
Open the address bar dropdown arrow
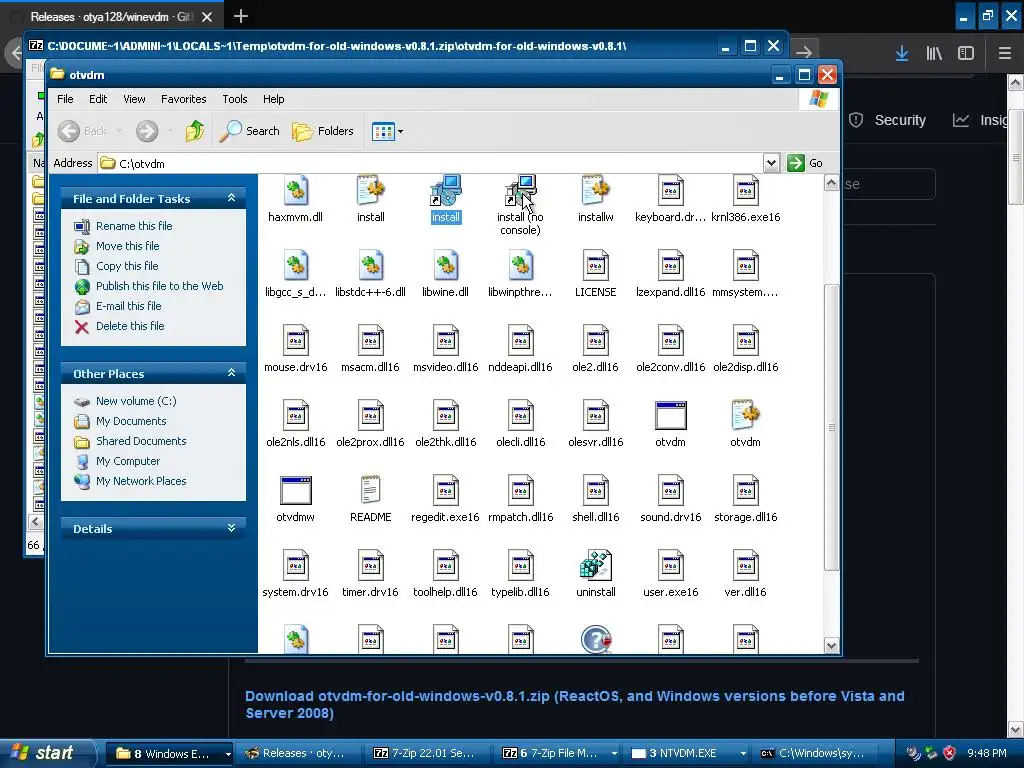(x=771, y=163)
